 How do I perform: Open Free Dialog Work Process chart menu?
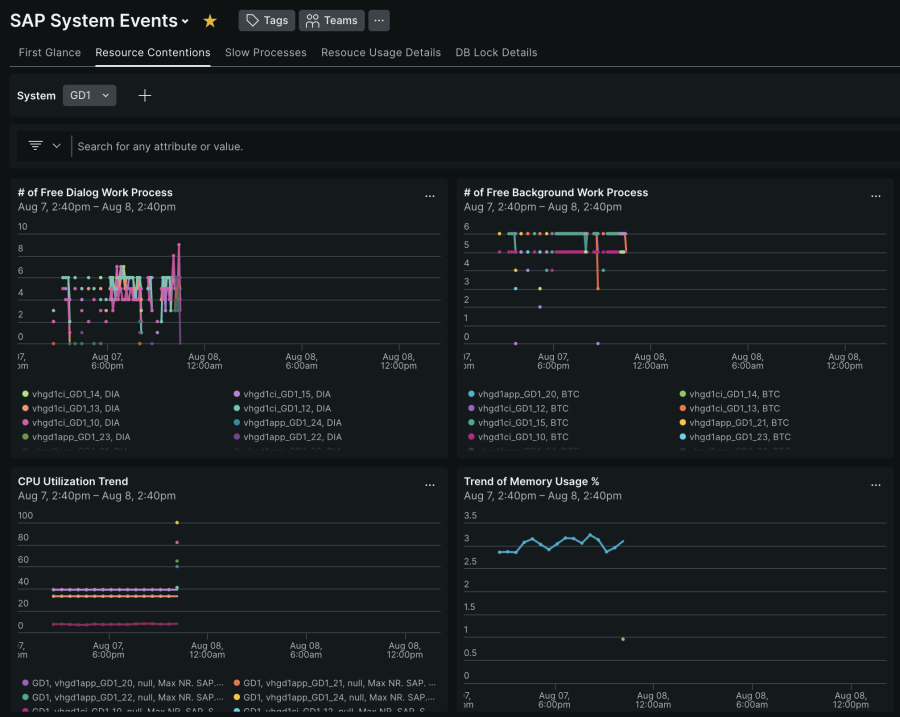[x=430, y=196]
